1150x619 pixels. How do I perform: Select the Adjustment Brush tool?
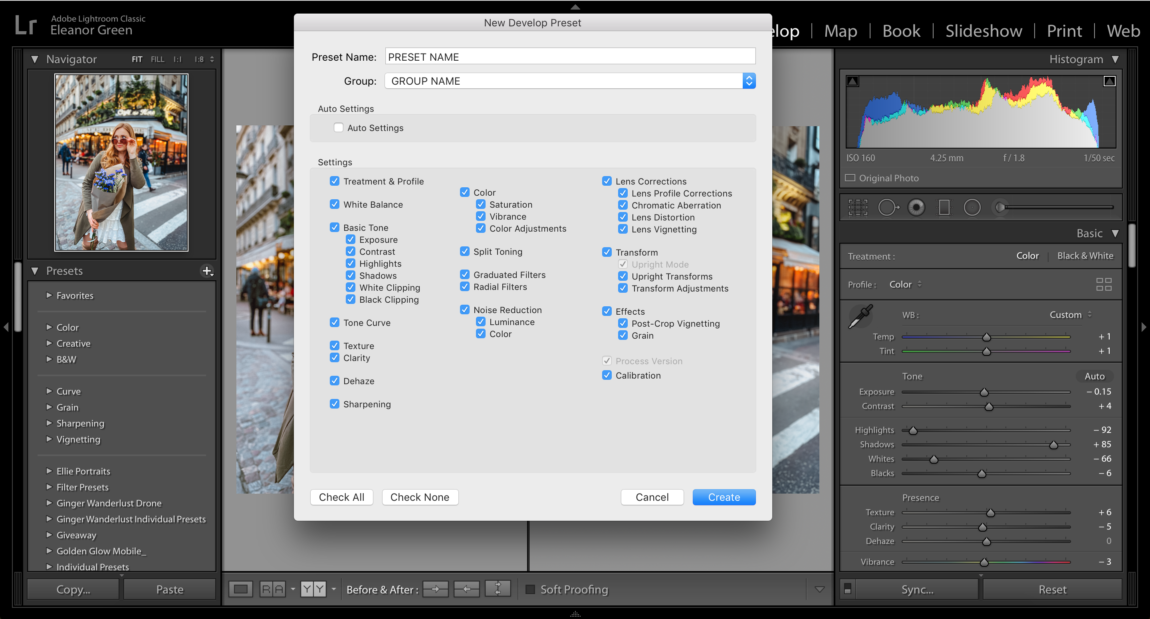(999, 207)
